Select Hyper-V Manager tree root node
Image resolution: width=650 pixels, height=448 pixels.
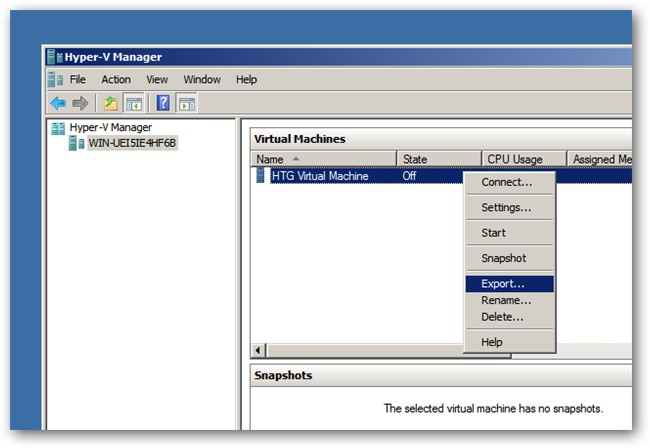coord(110,127)
